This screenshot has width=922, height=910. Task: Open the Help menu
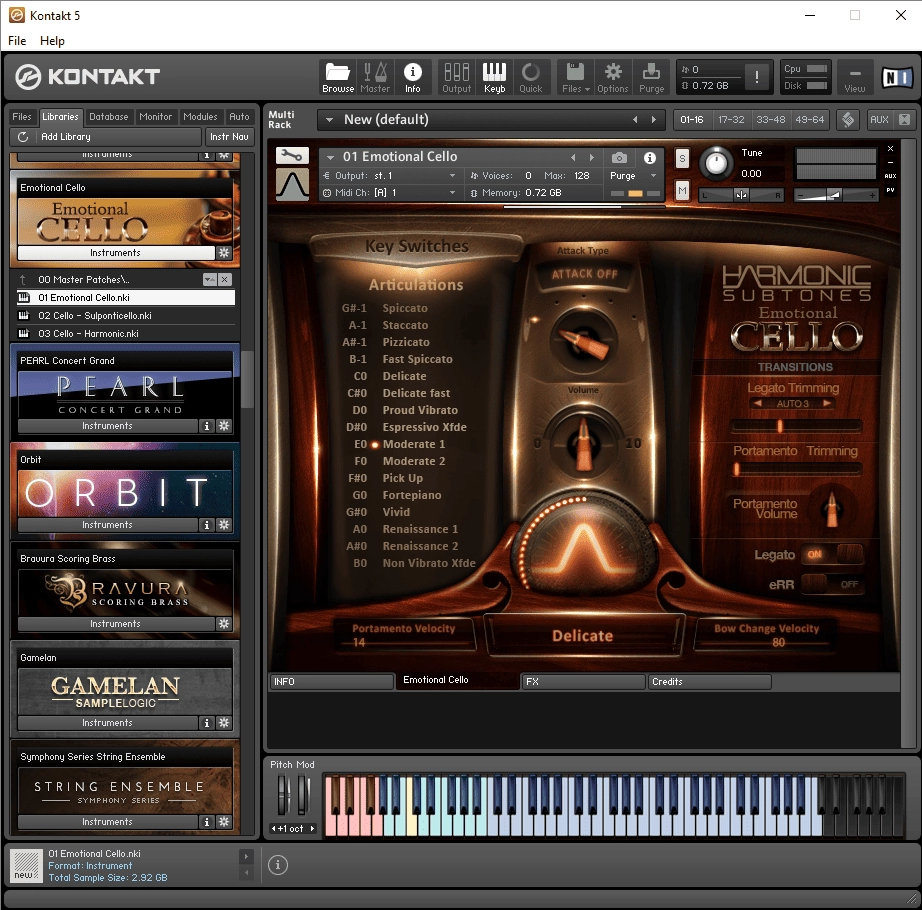tap(52, 41)
